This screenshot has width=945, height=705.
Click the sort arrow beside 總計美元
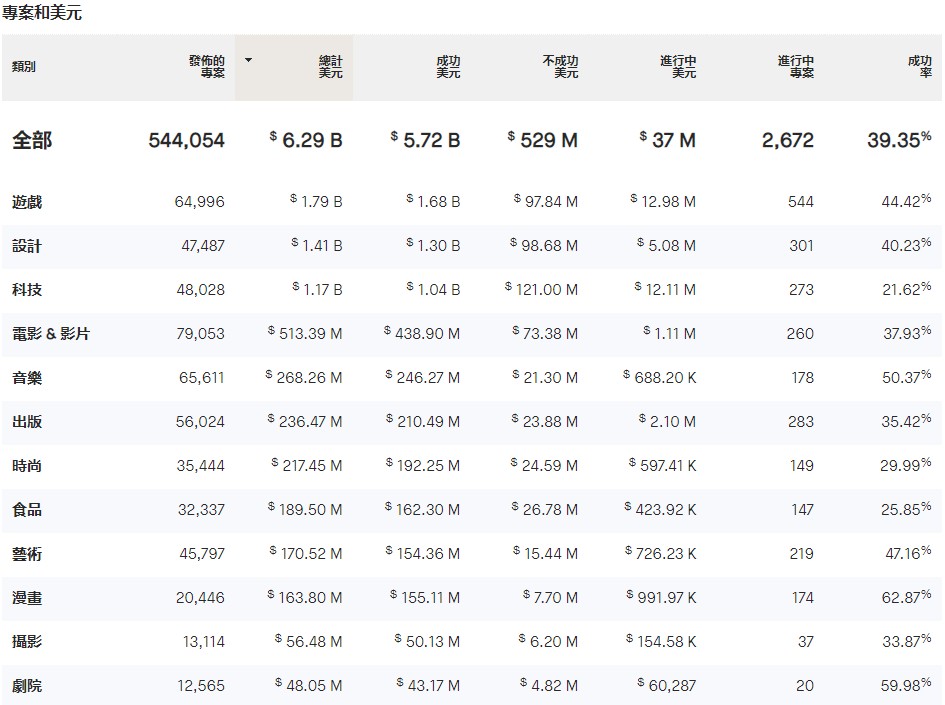tap(248, 60)
